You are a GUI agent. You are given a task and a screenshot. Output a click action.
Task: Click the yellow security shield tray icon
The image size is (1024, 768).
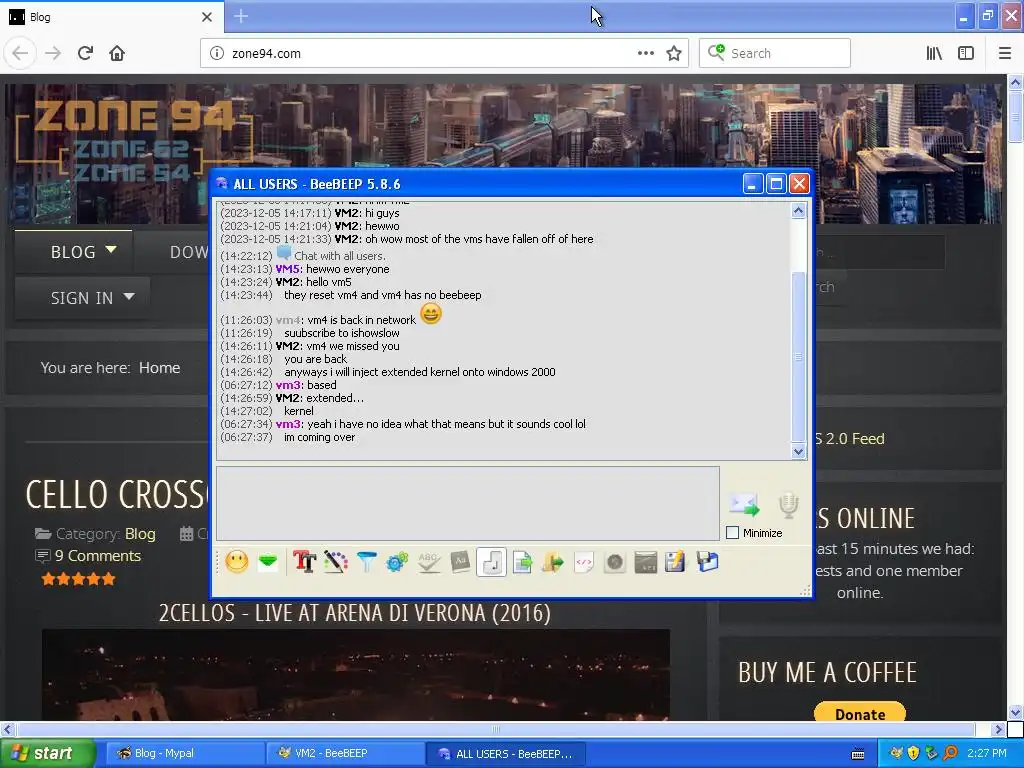913,753
